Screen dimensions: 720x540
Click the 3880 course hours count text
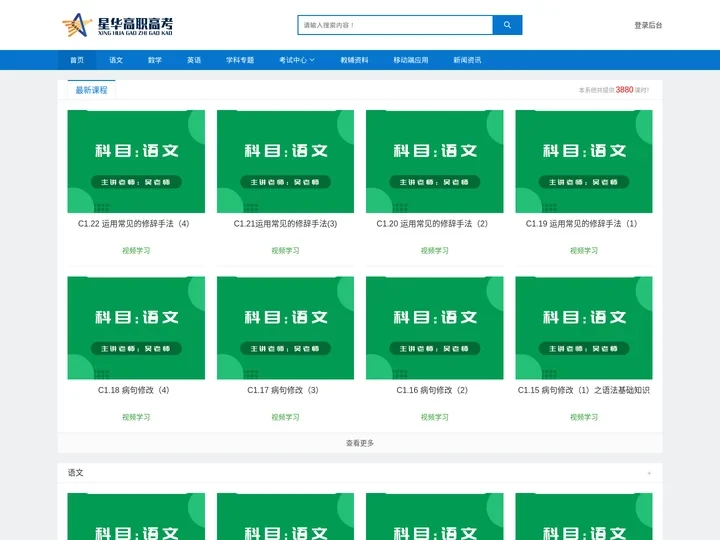pyautogui.click(x=624, y=90)
